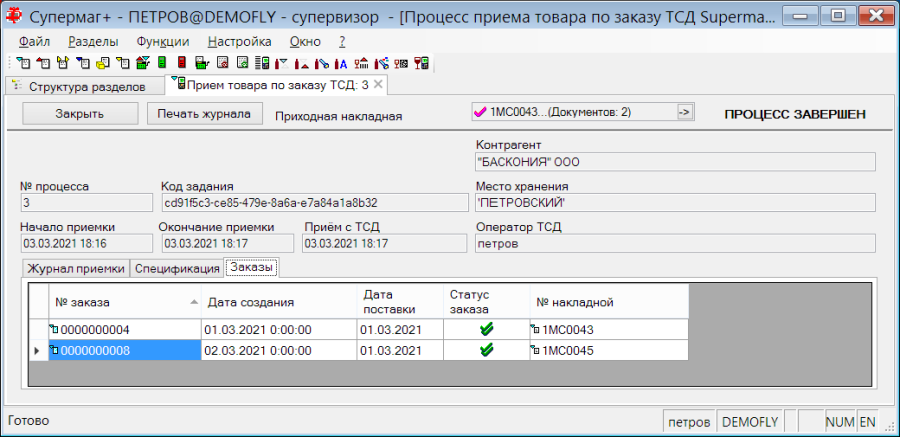Click the row selector arrow for order 0000000008
The height and width of the screenshot is (437, 900).
click(x=38, y=350)
